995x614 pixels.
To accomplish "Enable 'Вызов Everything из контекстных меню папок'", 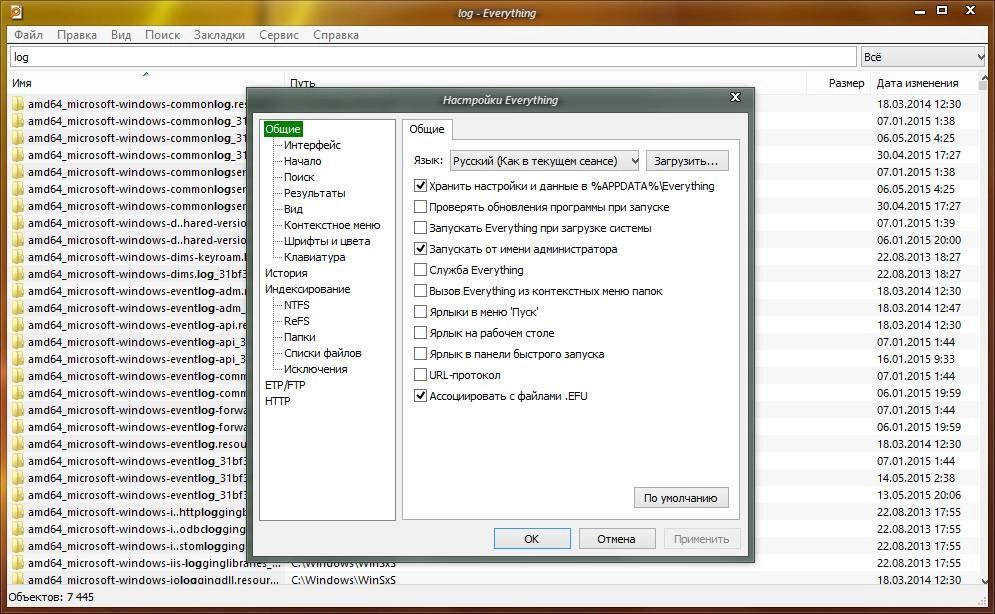I will (x=420, y=291).
